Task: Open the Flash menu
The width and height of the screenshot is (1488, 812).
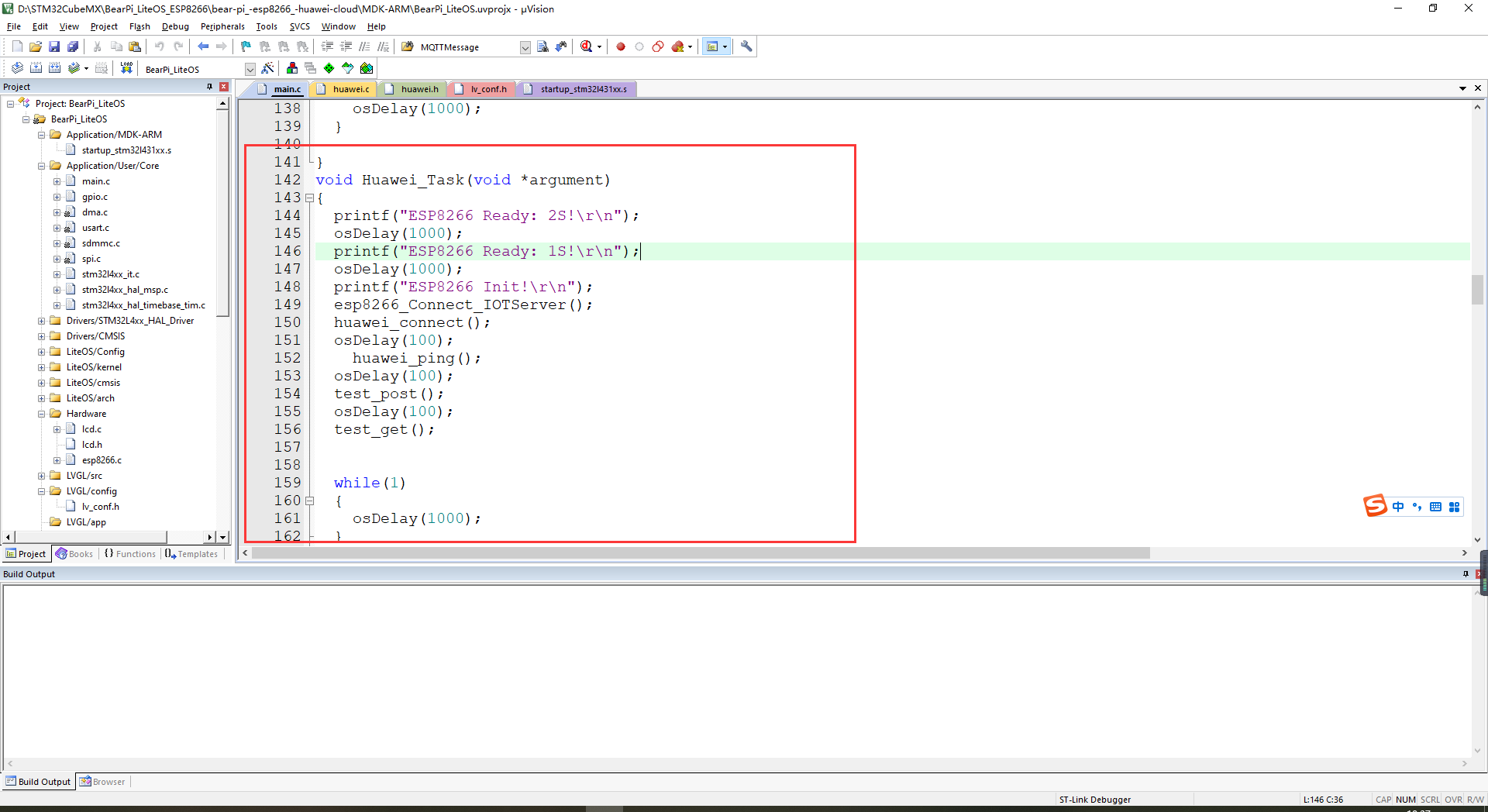Action: pyautogui.click(x=139, y=26)
